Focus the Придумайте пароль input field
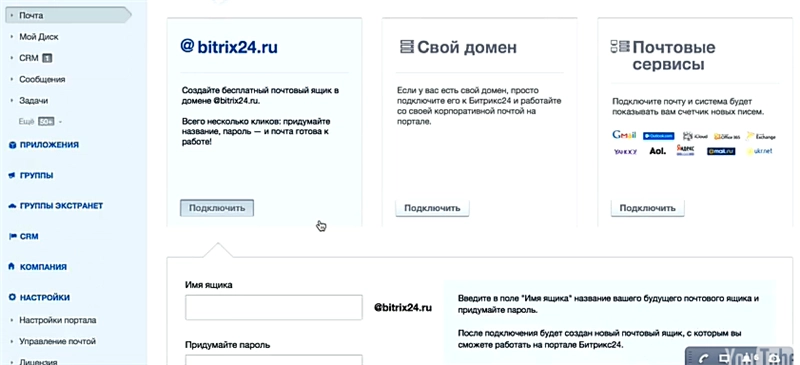Screen dimensions: 800x365 [x=274, y=360]
